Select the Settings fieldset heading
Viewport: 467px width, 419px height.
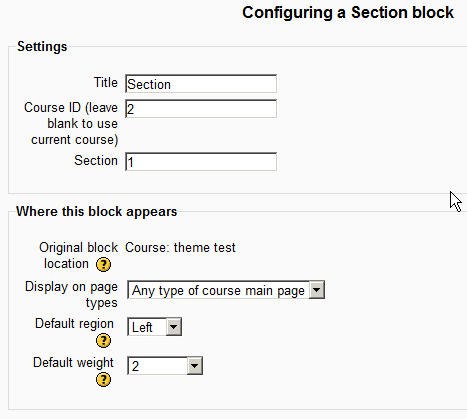point(42,46)
